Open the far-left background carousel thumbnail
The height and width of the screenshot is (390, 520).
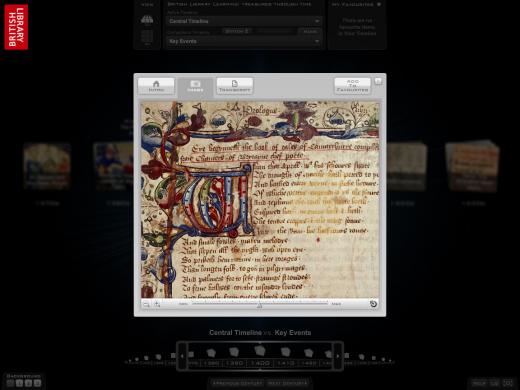click(x=47, y=166)
